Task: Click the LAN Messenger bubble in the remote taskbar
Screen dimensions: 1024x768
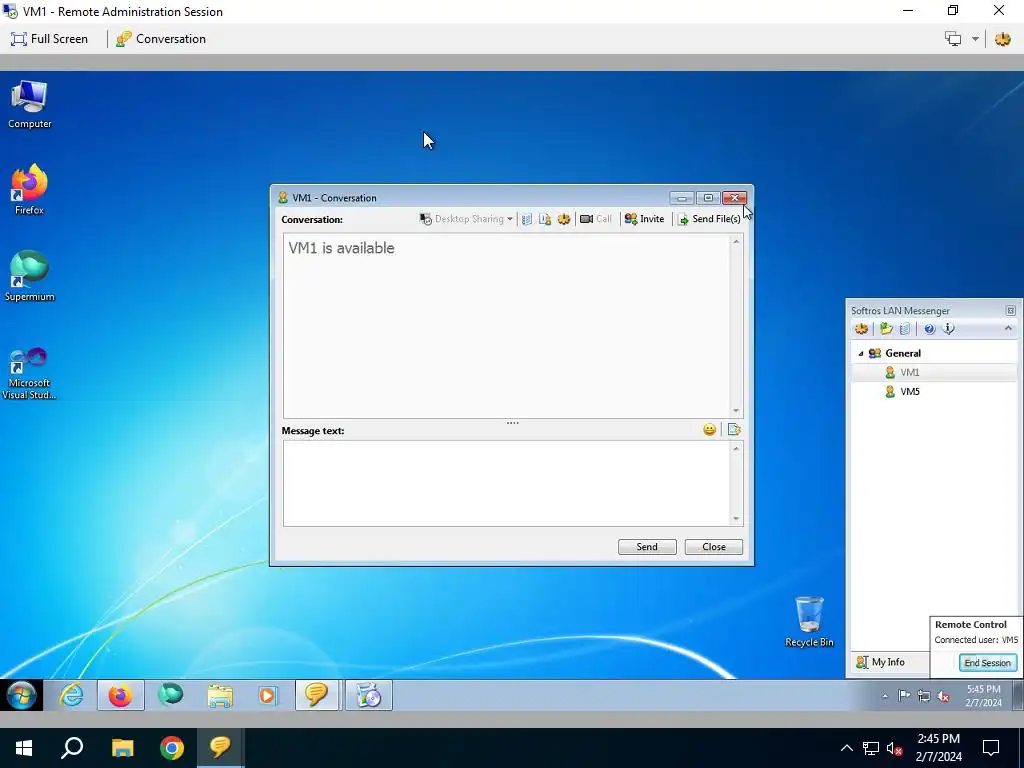Action: 317,695
